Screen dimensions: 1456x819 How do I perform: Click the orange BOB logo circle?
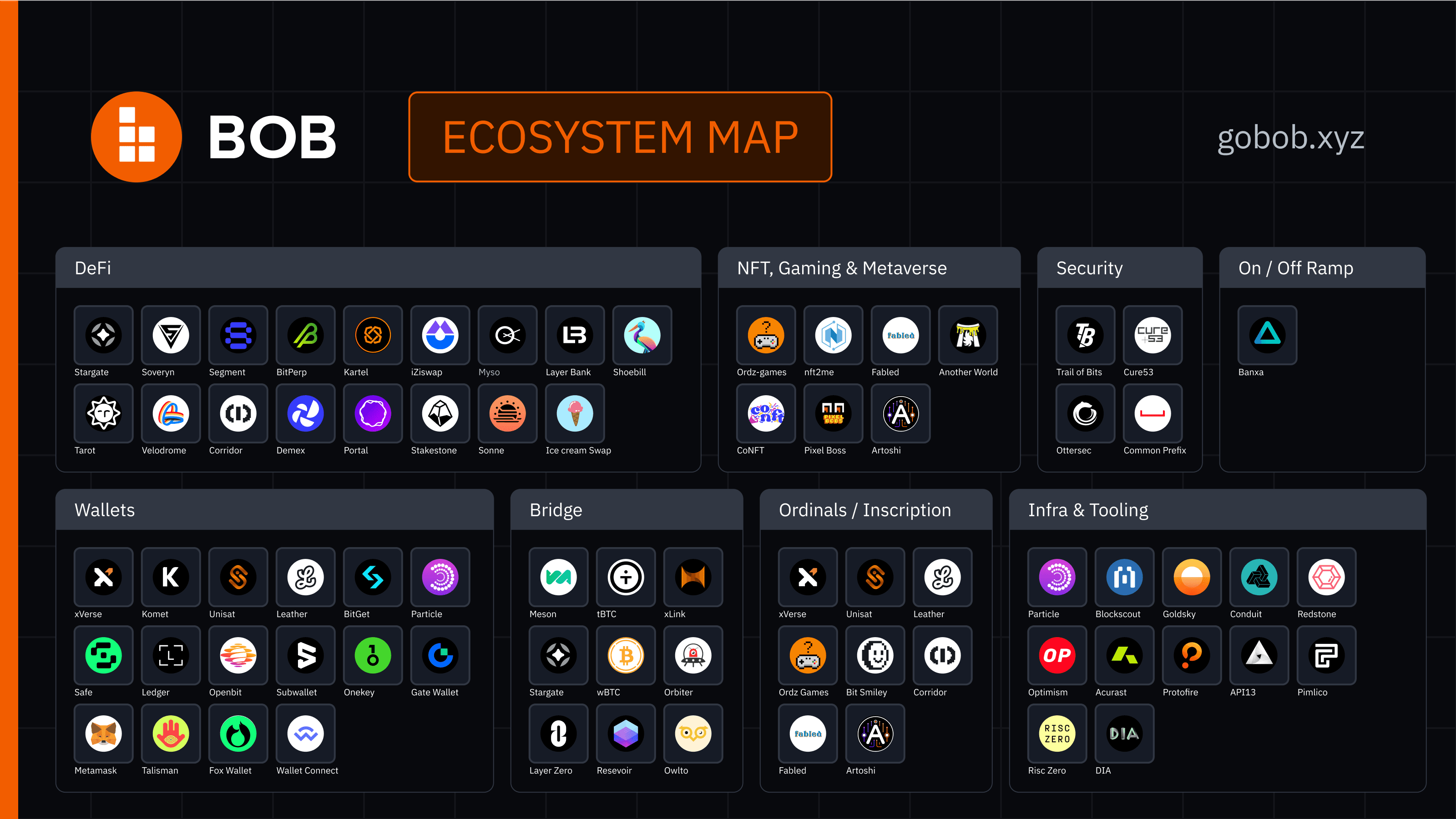[136, 137]
